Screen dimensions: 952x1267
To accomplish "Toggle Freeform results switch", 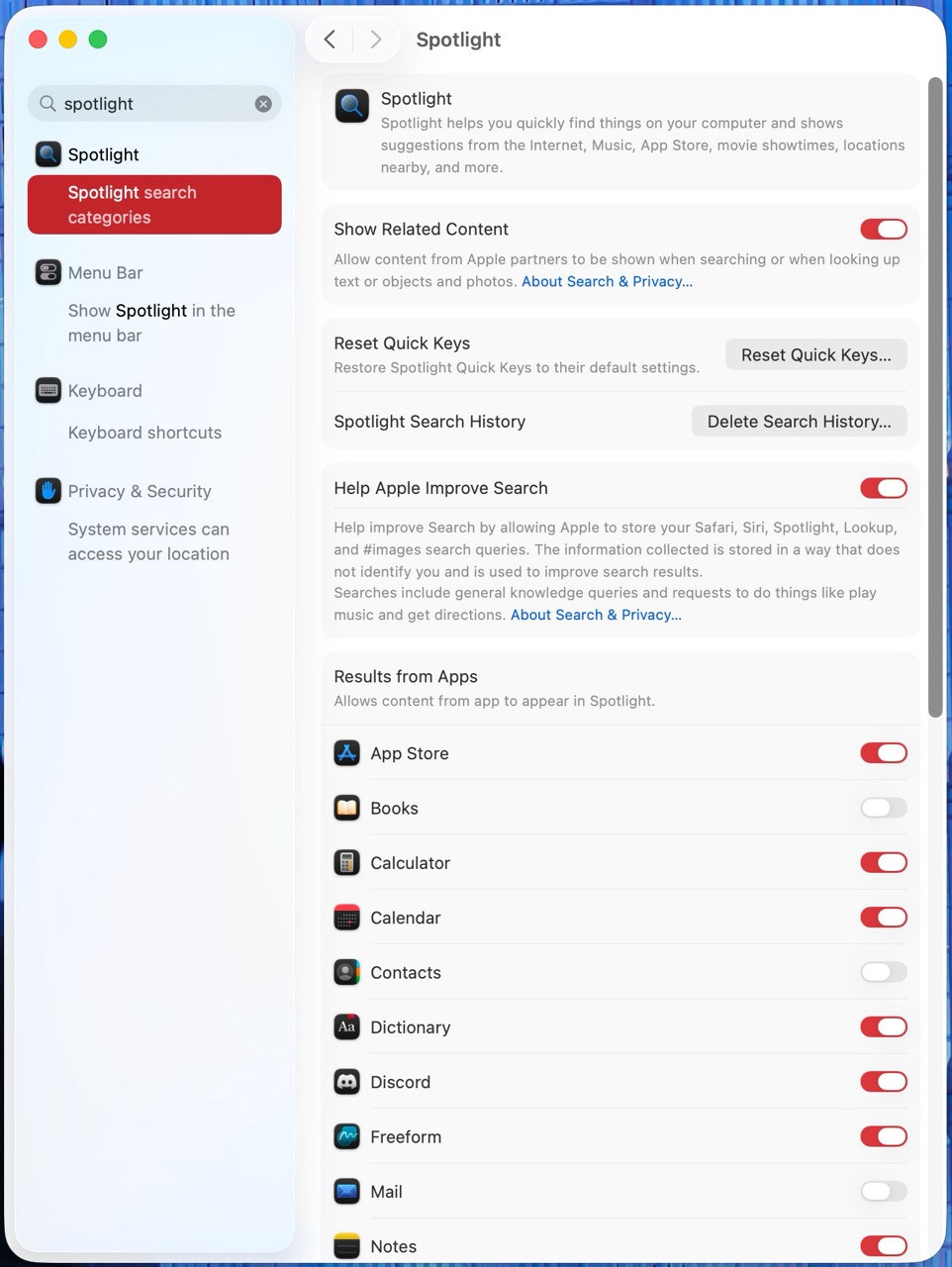I will click(x=884, y=1137).
